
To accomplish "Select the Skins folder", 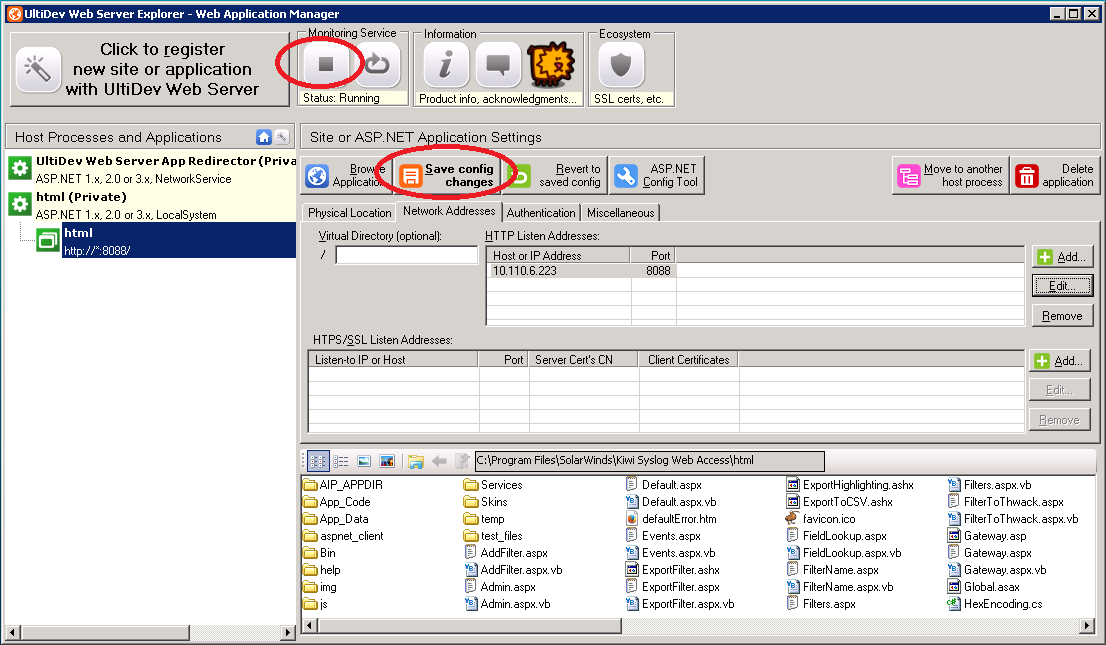I will tap(485, 502).
